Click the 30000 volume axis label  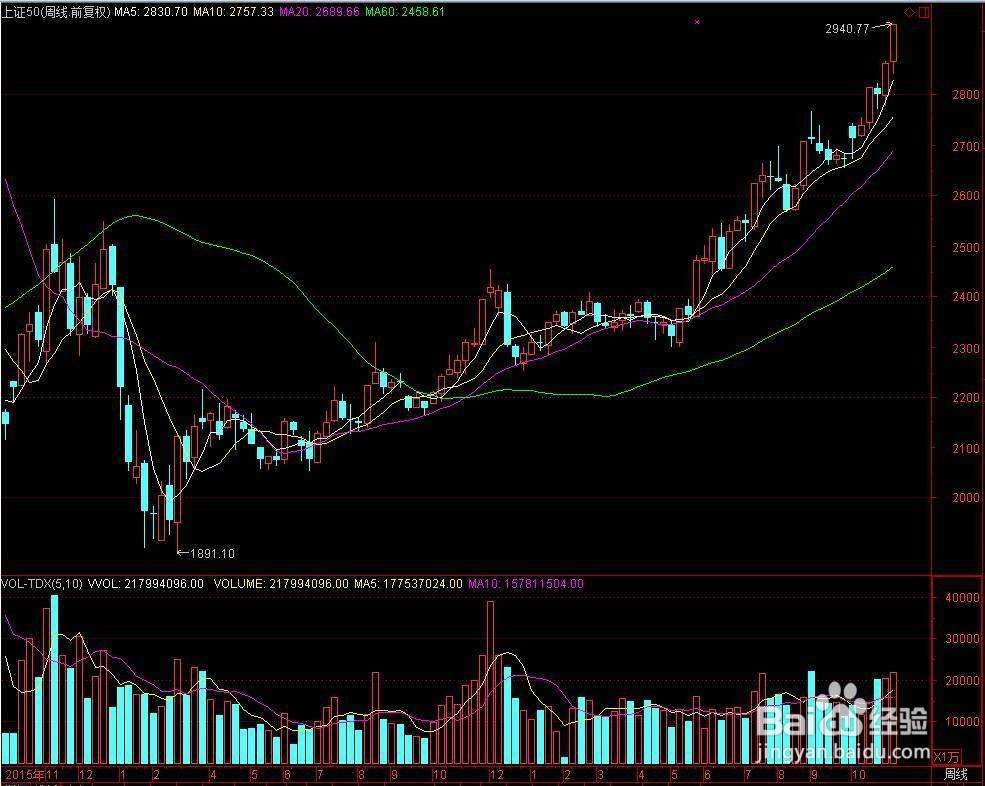point(962,638)
